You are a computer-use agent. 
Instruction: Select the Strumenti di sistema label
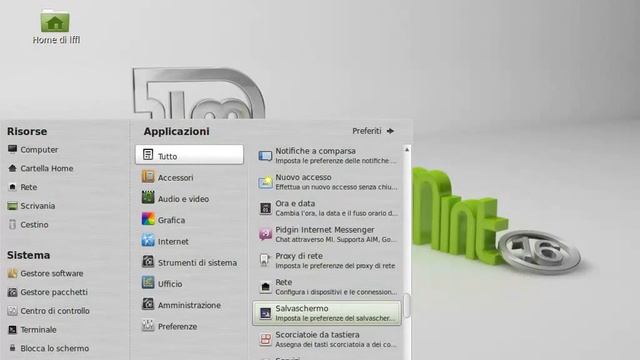pos(197,262)
